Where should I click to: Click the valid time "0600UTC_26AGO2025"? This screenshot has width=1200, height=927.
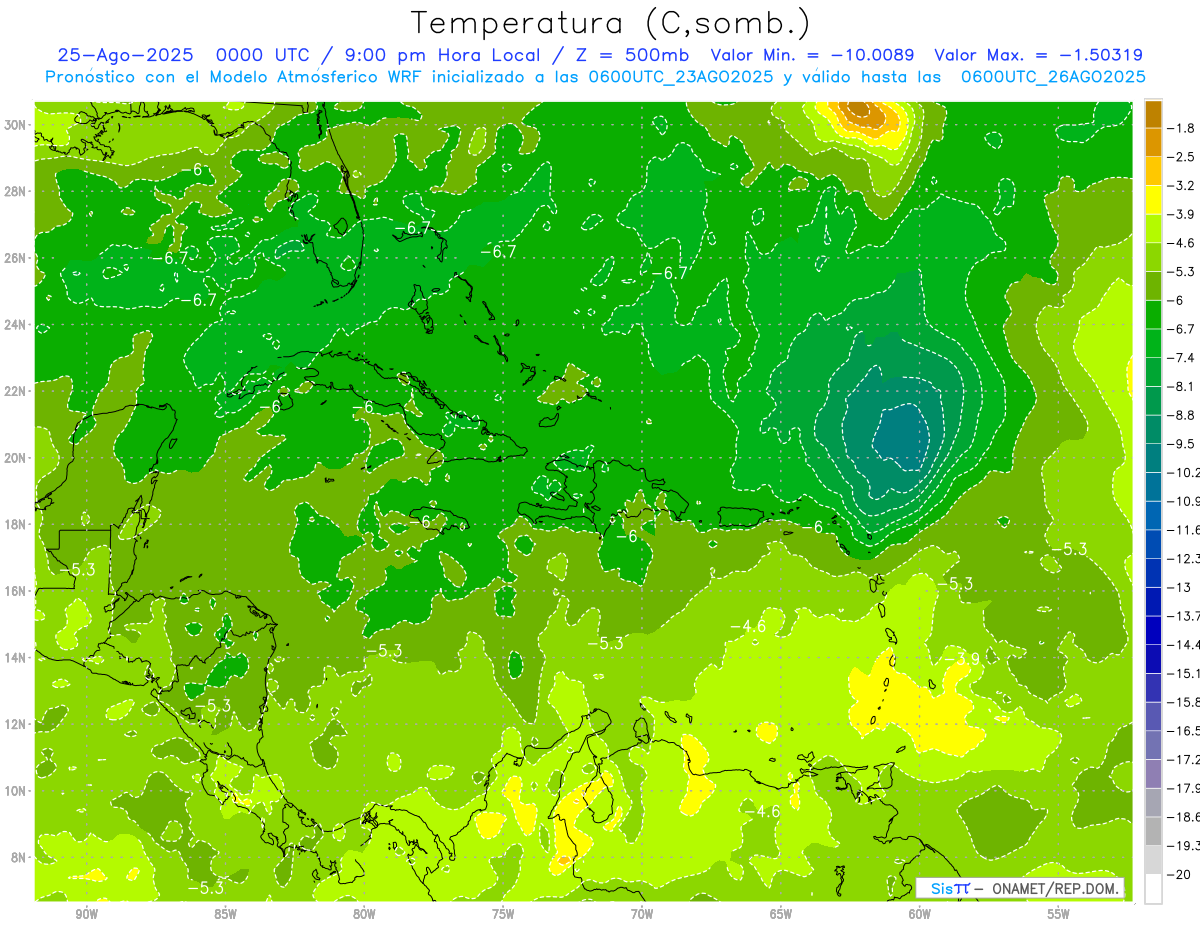coord(1053,77)
